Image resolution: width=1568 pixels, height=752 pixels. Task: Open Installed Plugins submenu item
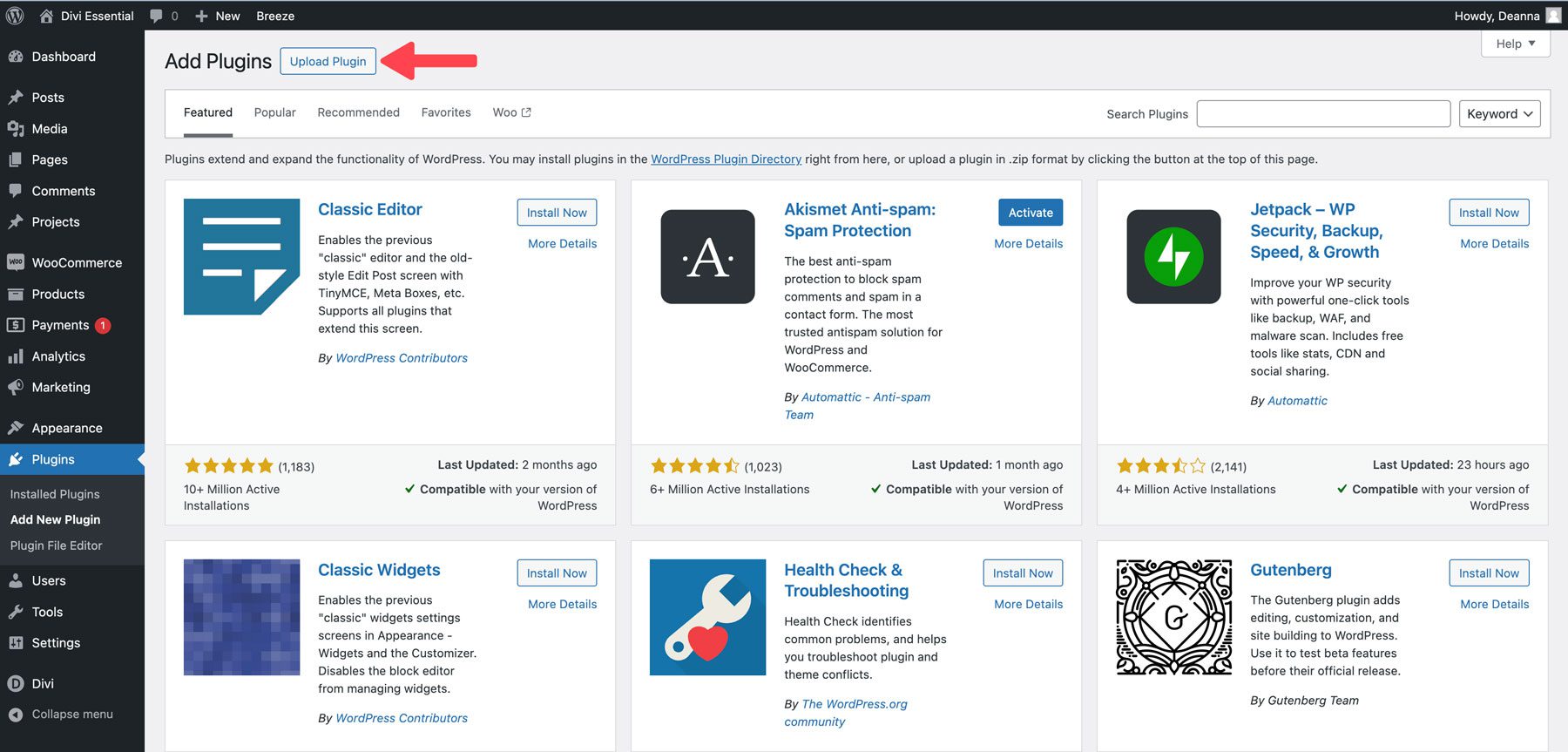pyautogui.click(x=55, y=494)
